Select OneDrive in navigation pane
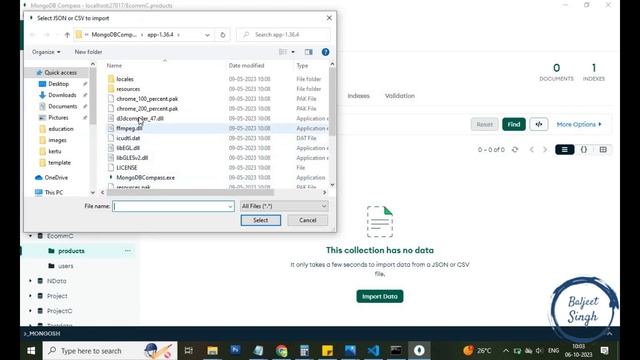The height and width of the screenshot is (360, 640). (x=56, y=178)
